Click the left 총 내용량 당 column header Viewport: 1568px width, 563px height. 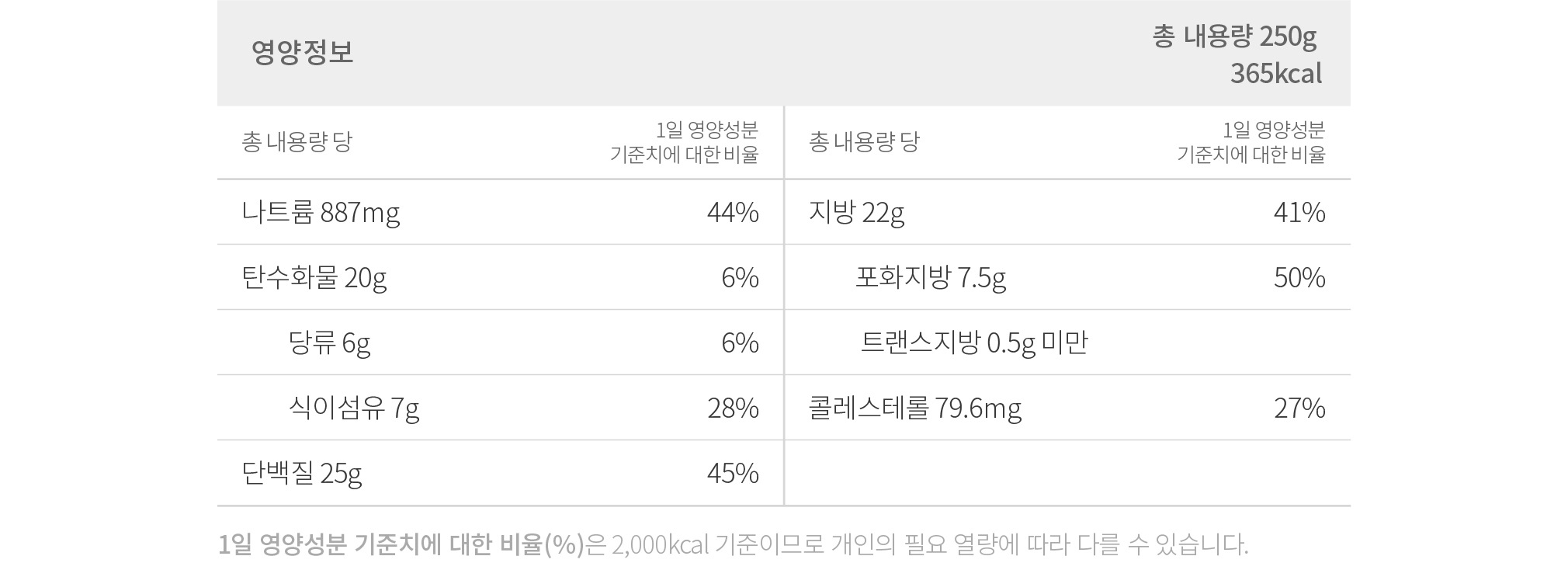coord(297,142)
